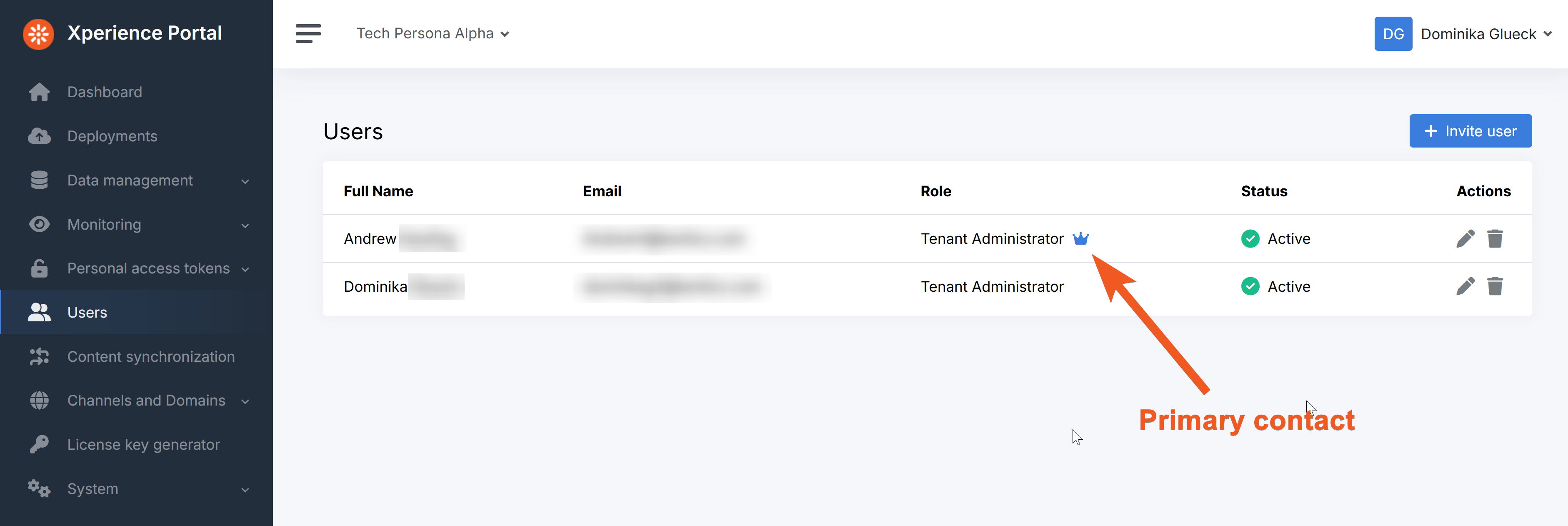Delete Dominika's user with trash icon
1568x526 pixels.
1495,286
